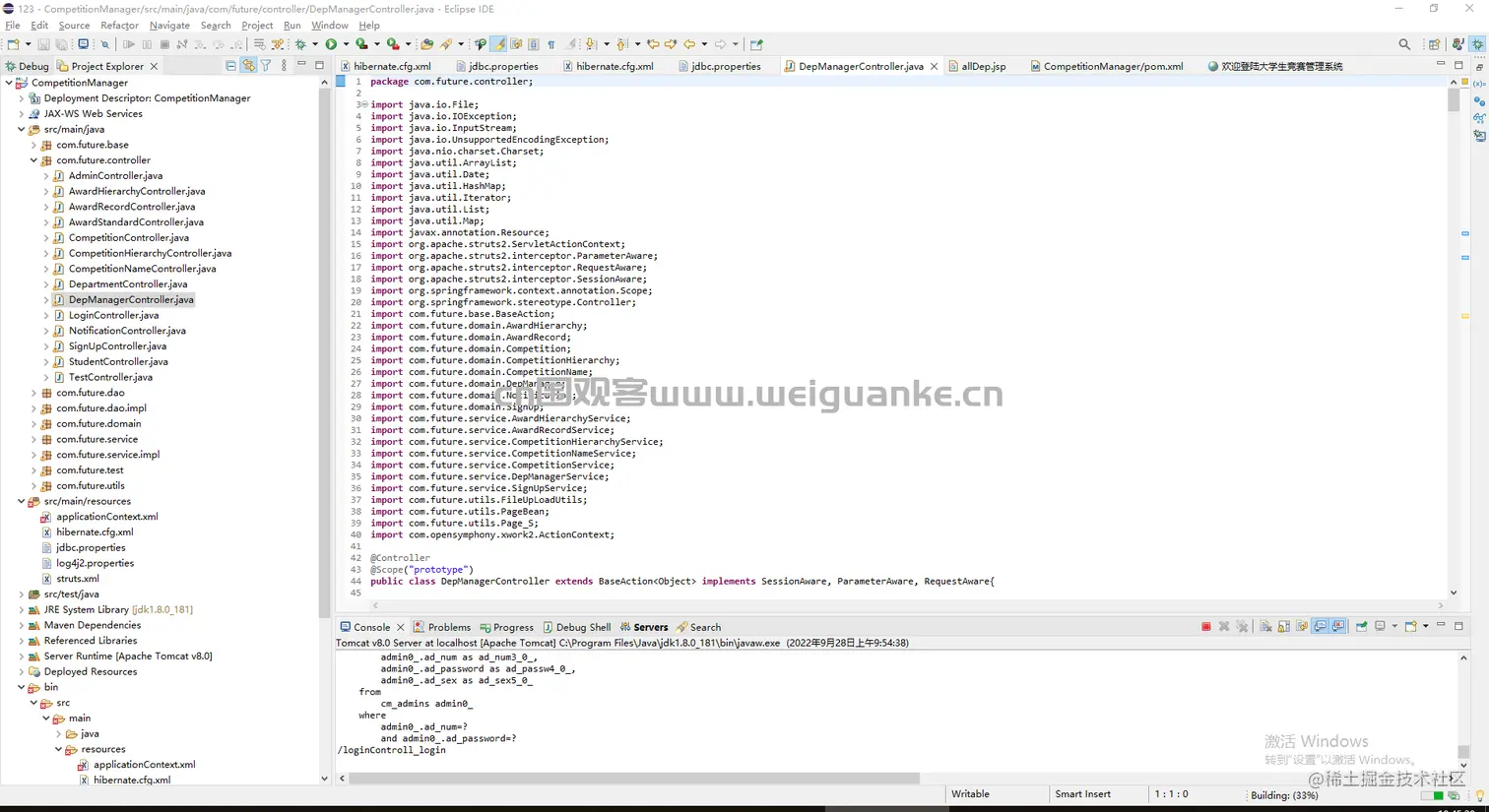The width and height of the screenshot is (1489, 812).
Task: Click the New file wizard toolbar icon
Action: (x=12, y=44)
